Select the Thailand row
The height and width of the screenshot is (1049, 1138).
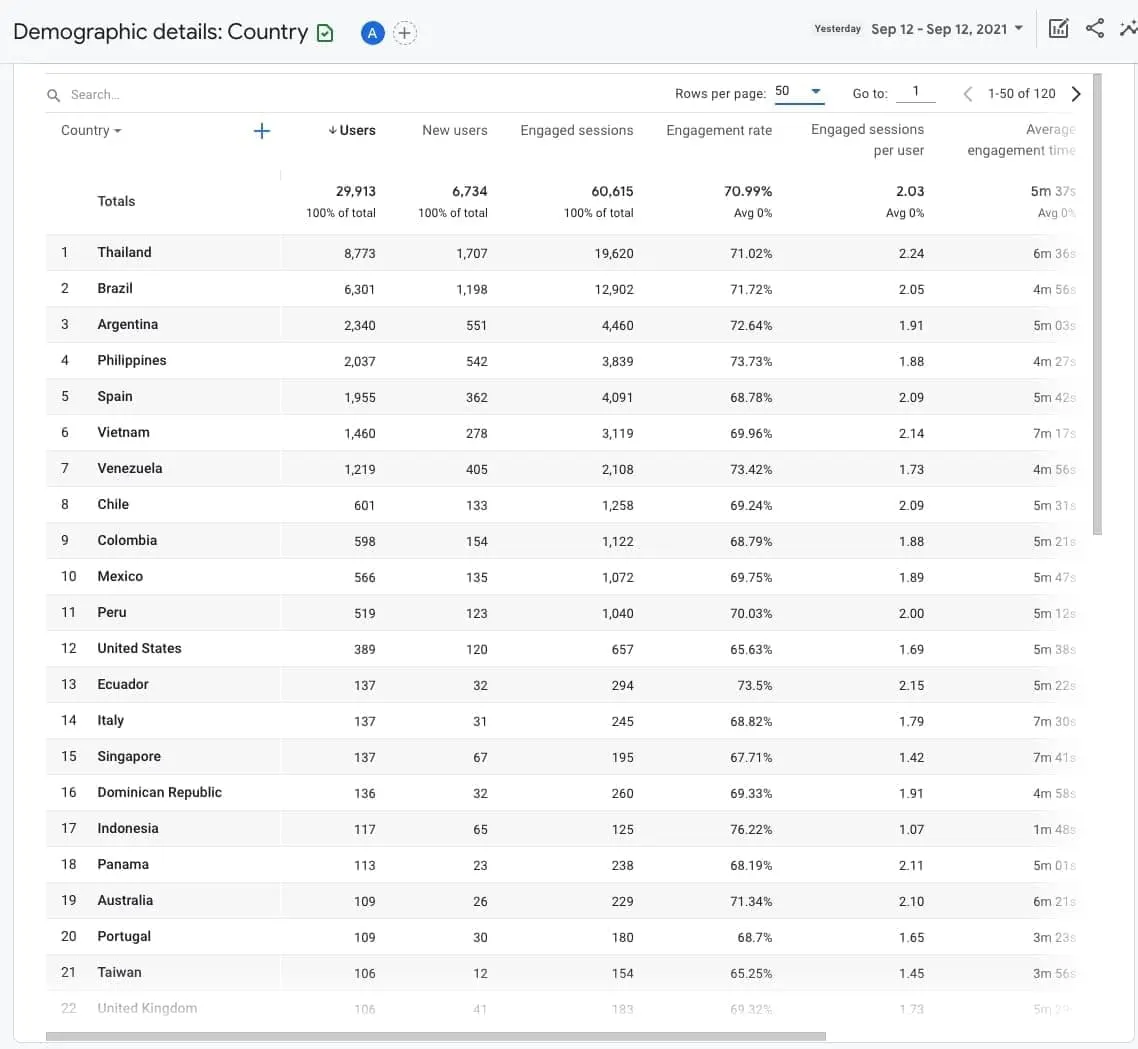click(561, 253)
